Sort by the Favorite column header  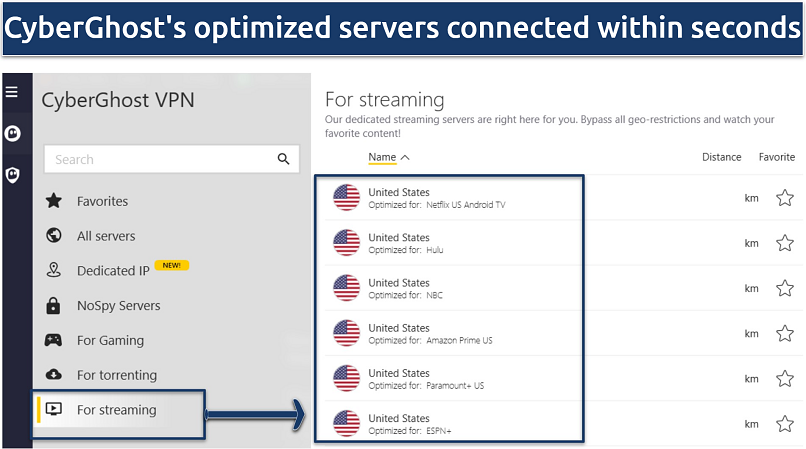coord(776,157)
